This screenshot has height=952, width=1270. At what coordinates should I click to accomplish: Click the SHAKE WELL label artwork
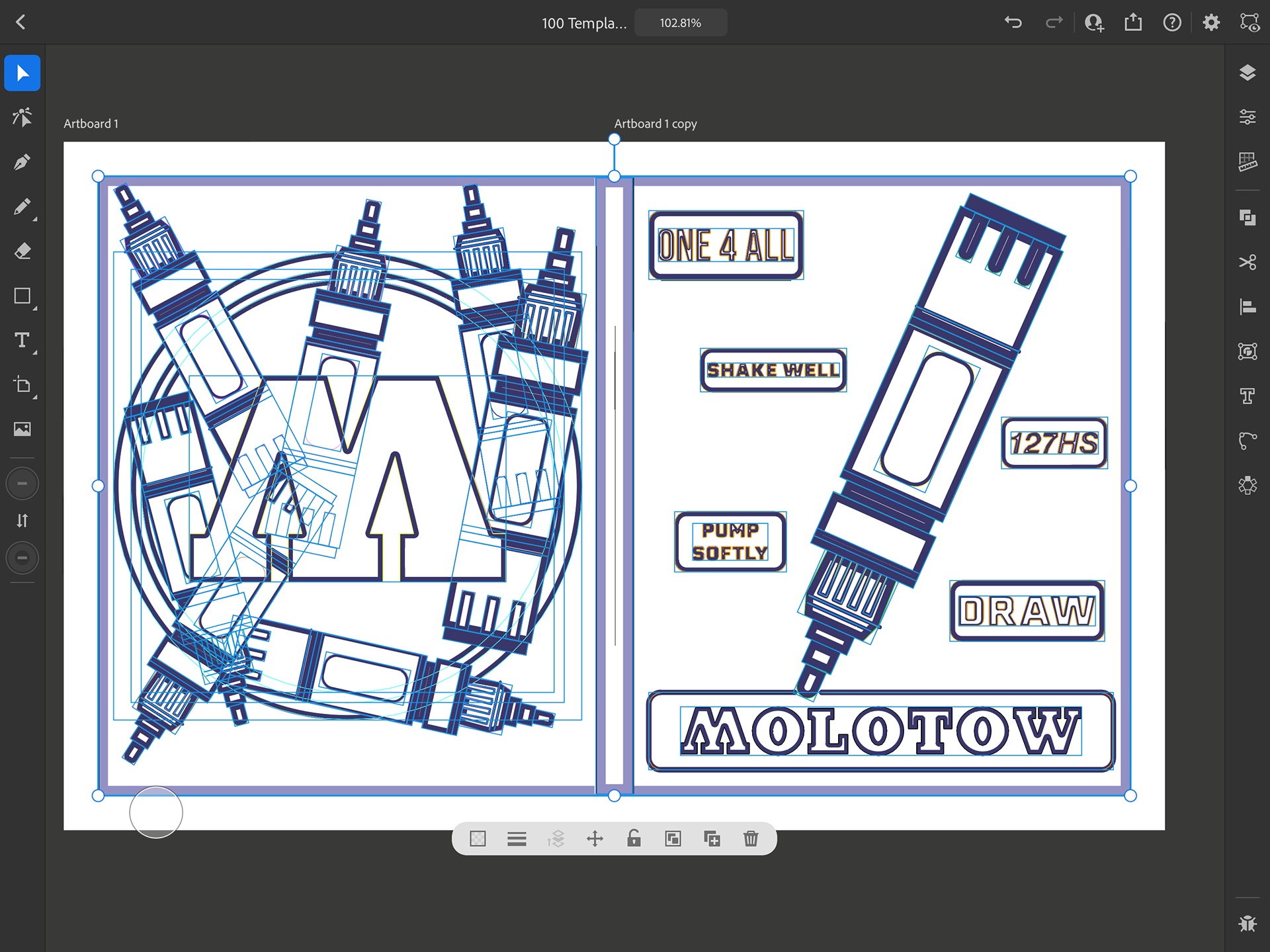click(773, 370)
